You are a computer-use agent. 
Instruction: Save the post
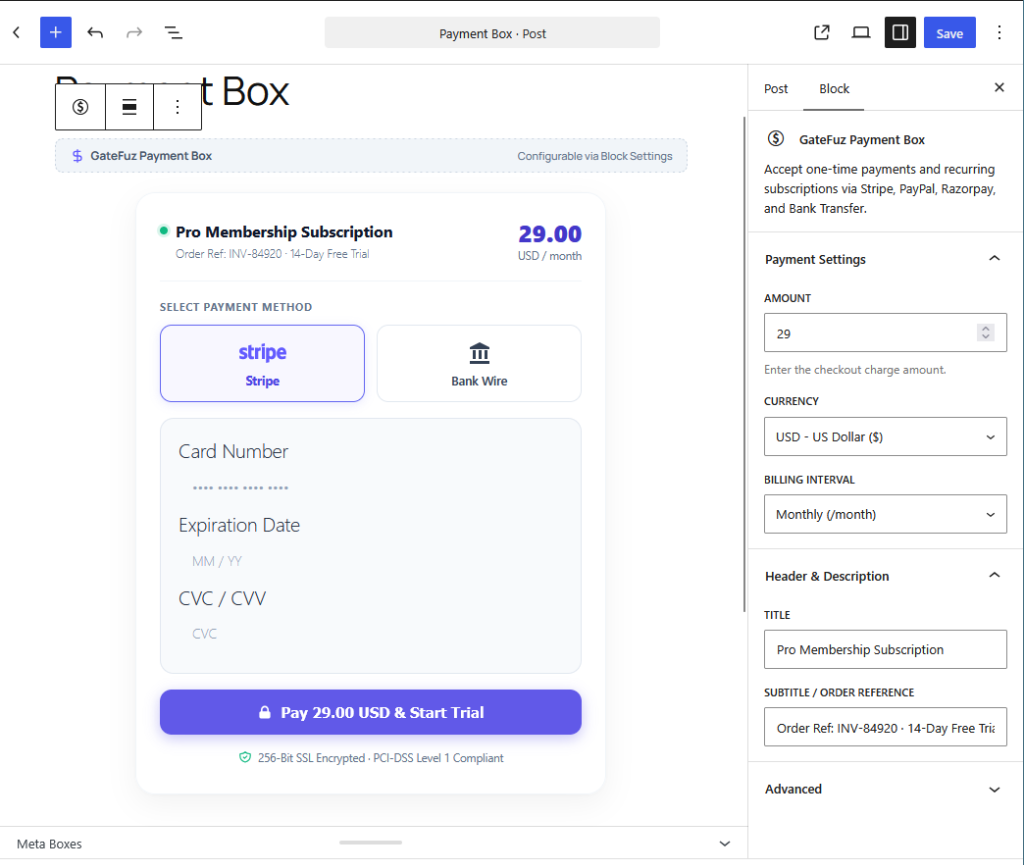(950, 33)
